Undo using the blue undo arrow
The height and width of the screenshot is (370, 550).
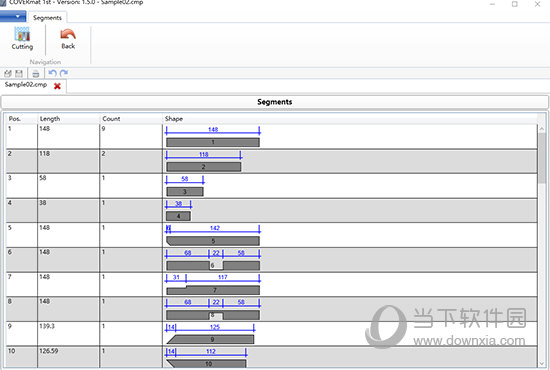point(53,73)
